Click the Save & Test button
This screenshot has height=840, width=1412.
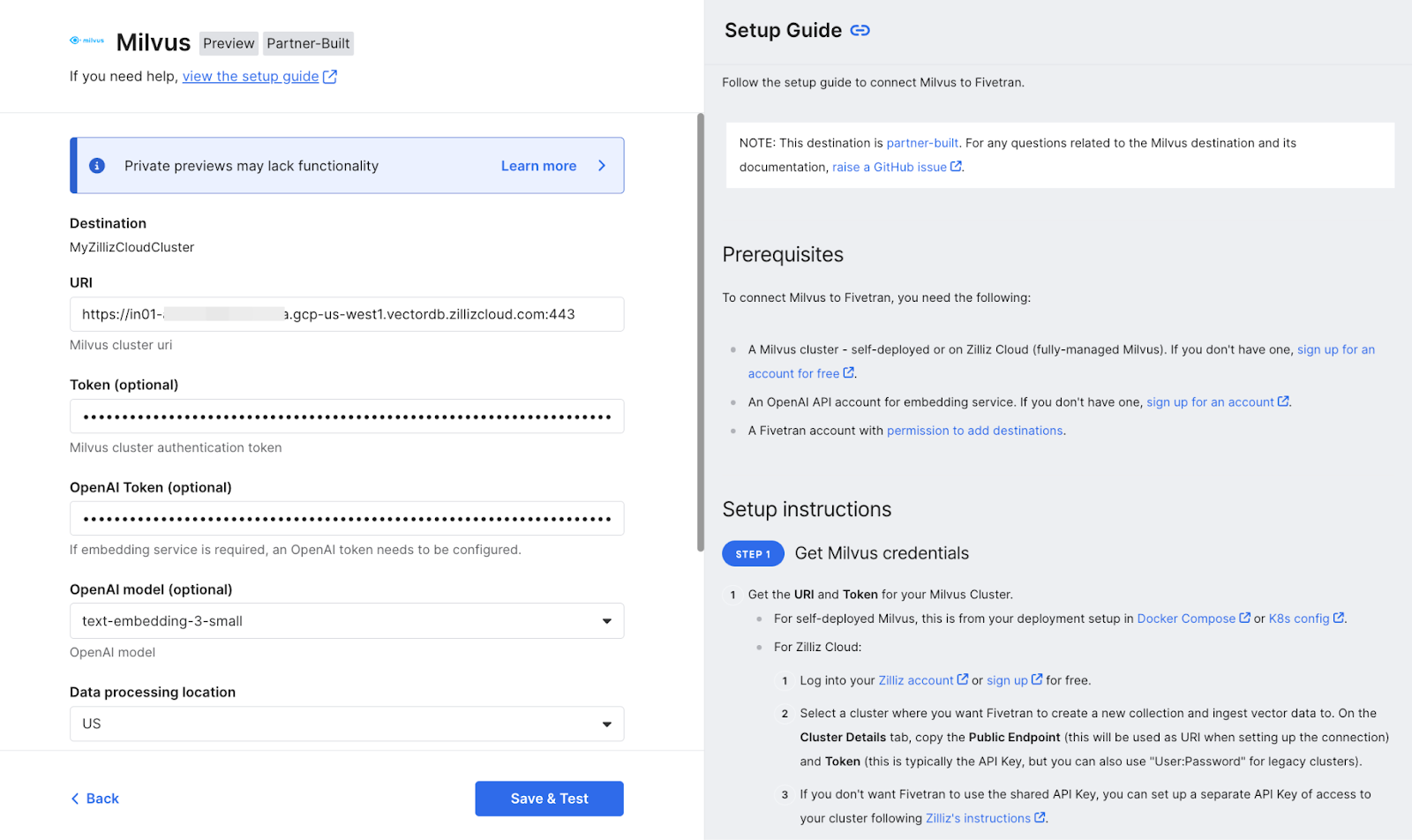coord(549,799)
